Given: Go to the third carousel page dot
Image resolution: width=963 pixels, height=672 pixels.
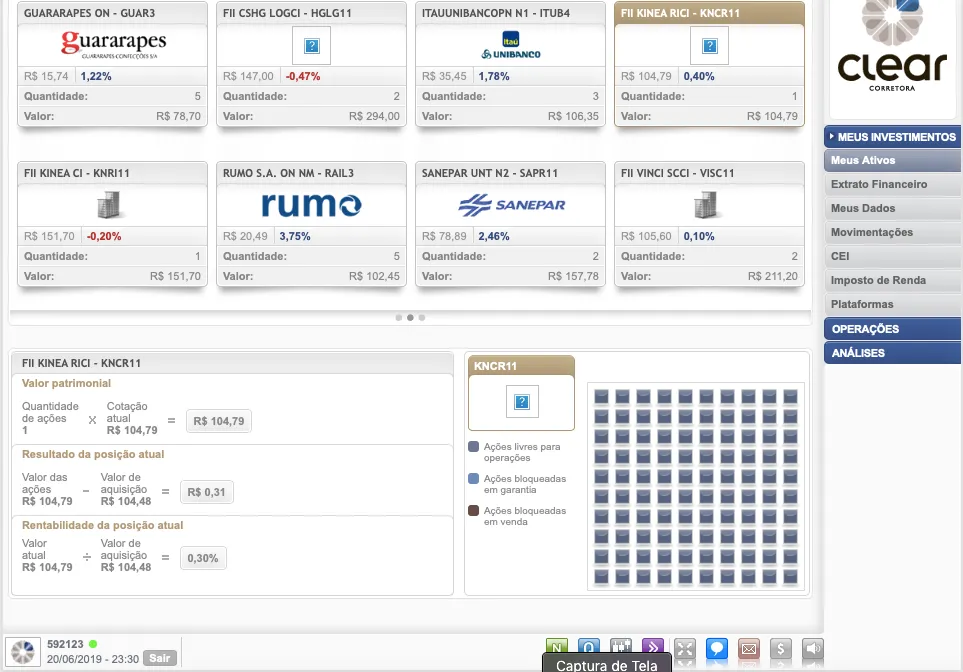Looking at the screenshot, I should [422, 317].
